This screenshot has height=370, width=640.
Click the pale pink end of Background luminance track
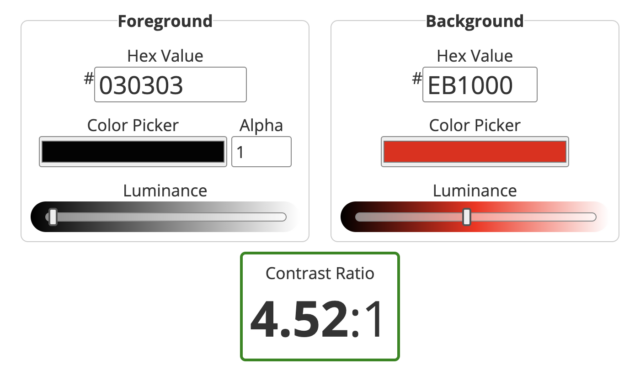591,217
